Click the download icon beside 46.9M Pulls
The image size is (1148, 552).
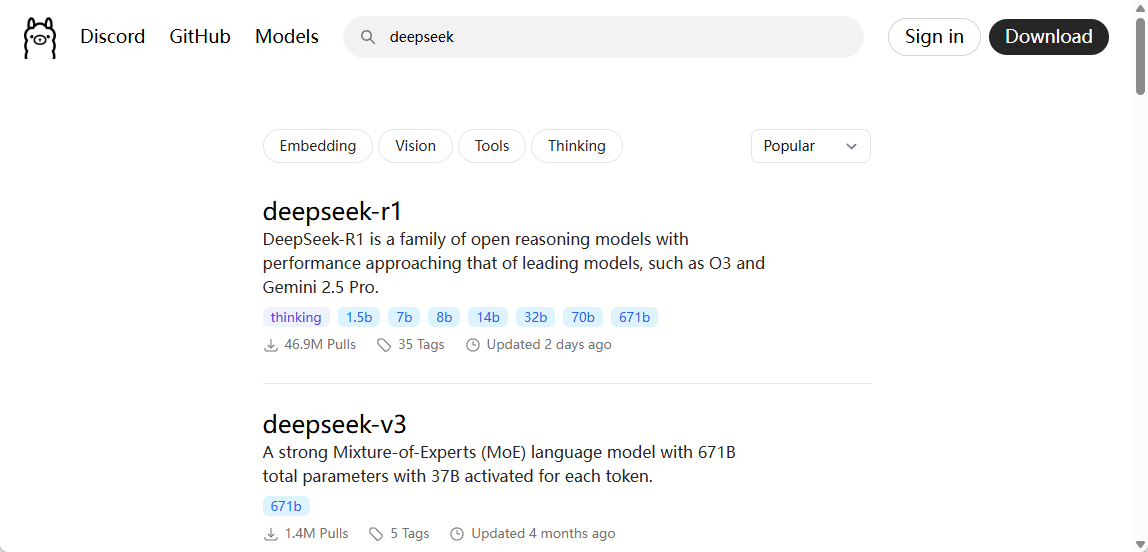pos(271,345)
